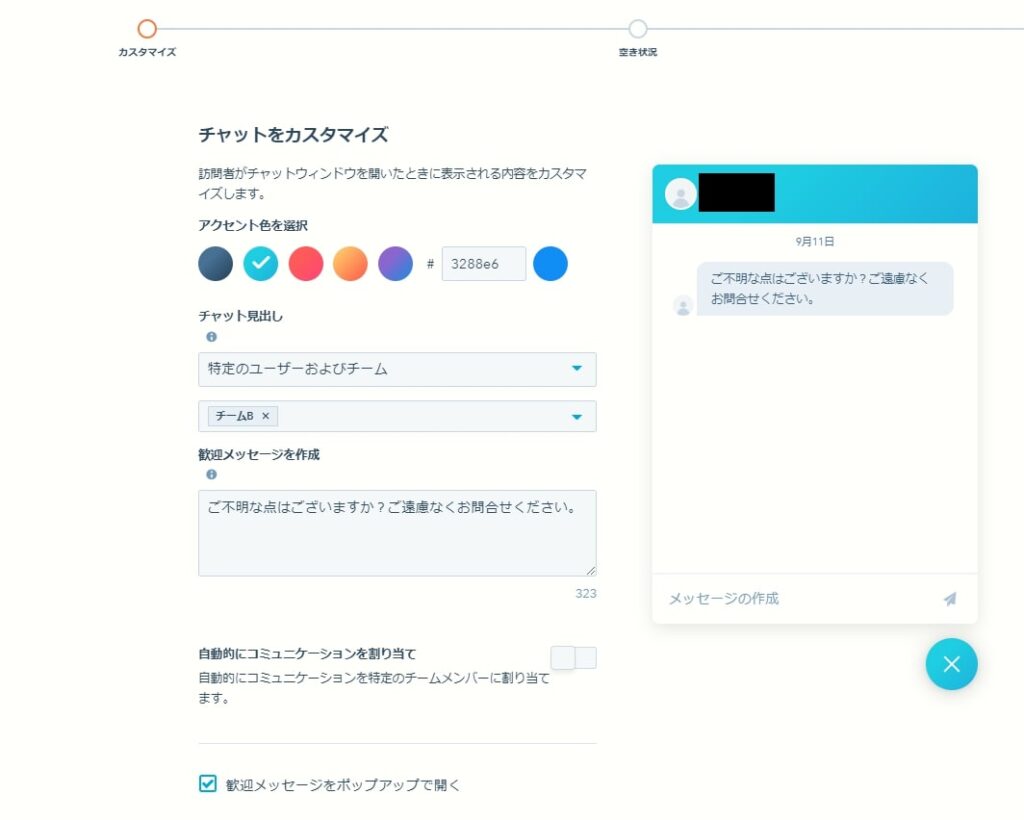Click the アクセント色を選択 label
1024x820 pixels.
(253, 226)
